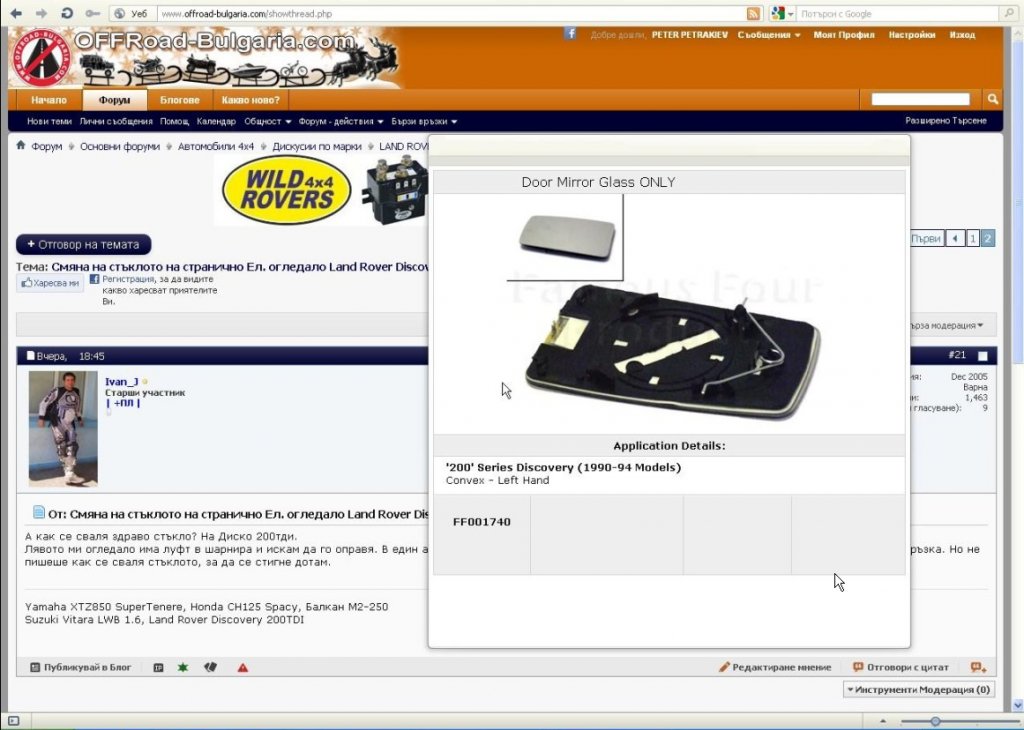Click the red warning triangle report icon
The image size is (1024, 730).
point(243,667)
